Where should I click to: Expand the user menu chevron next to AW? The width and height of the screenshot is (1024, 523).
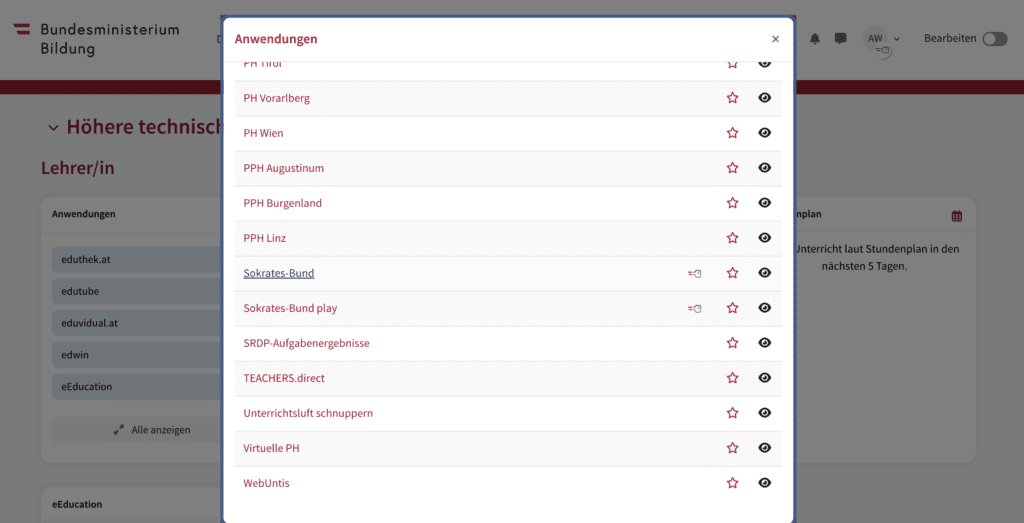tap(897, 39)
